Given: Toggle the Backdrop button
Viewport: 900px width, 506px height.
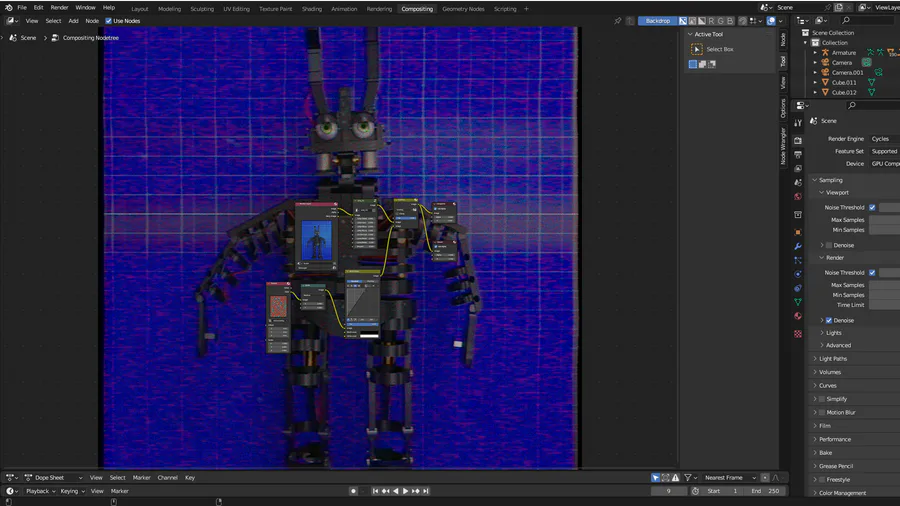Looking at the screenshot, I should pyautogui.click(x=657, y=21).
